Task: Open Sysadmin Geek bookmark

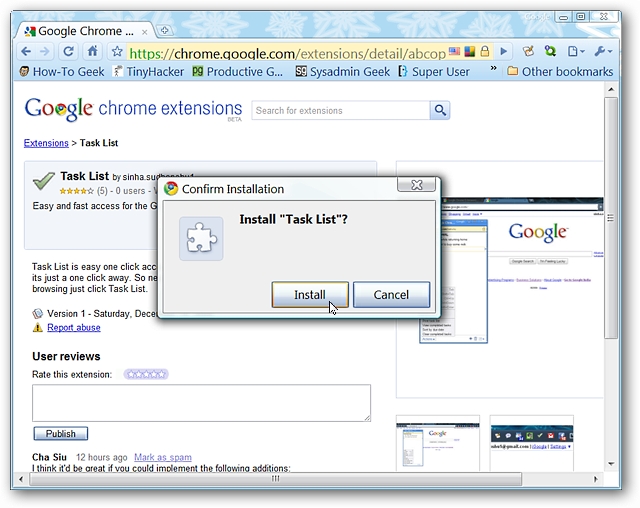Action: [x=342, y=72]
